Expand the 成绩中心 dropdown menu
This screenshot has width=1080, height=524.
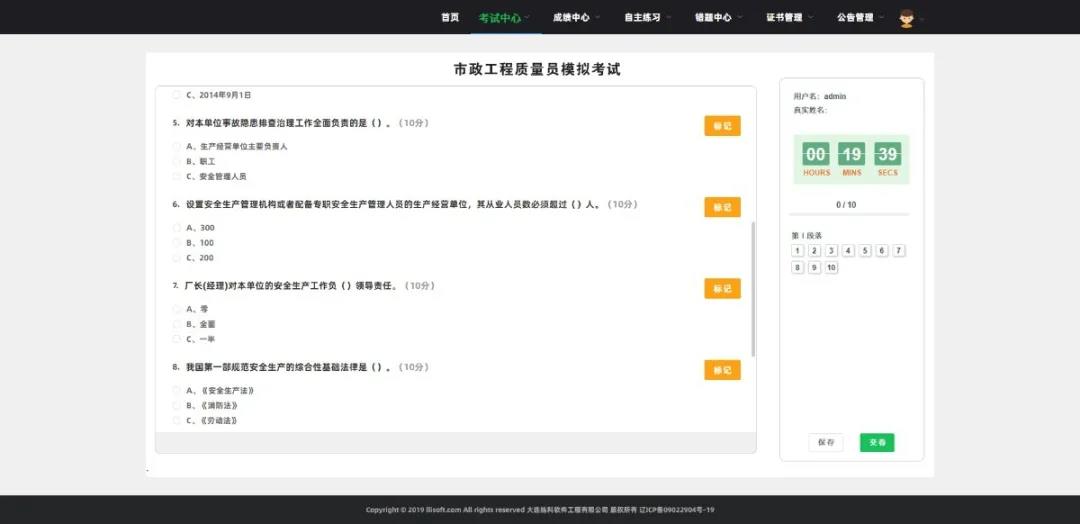click(x=577, y=17)
